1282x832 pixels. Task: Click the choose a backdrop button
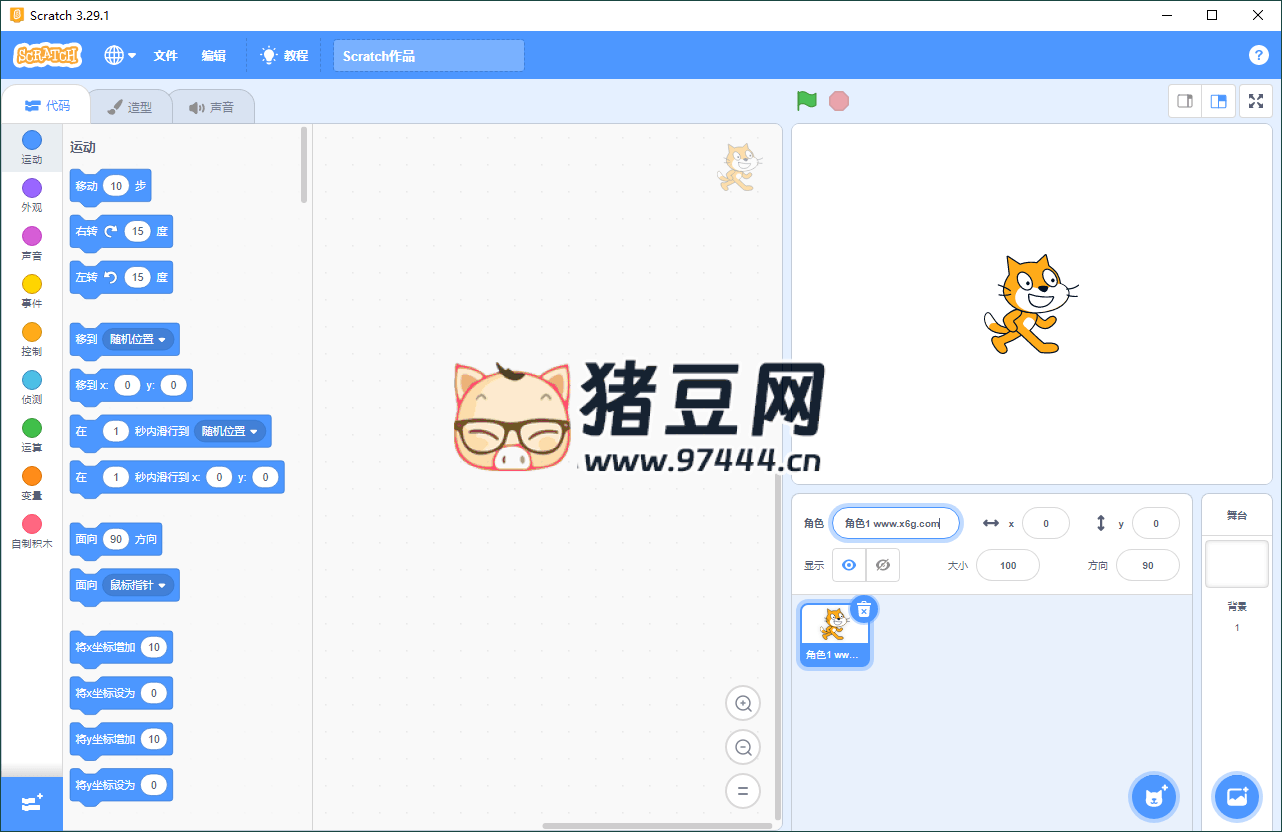click(x=1237, y=797)
